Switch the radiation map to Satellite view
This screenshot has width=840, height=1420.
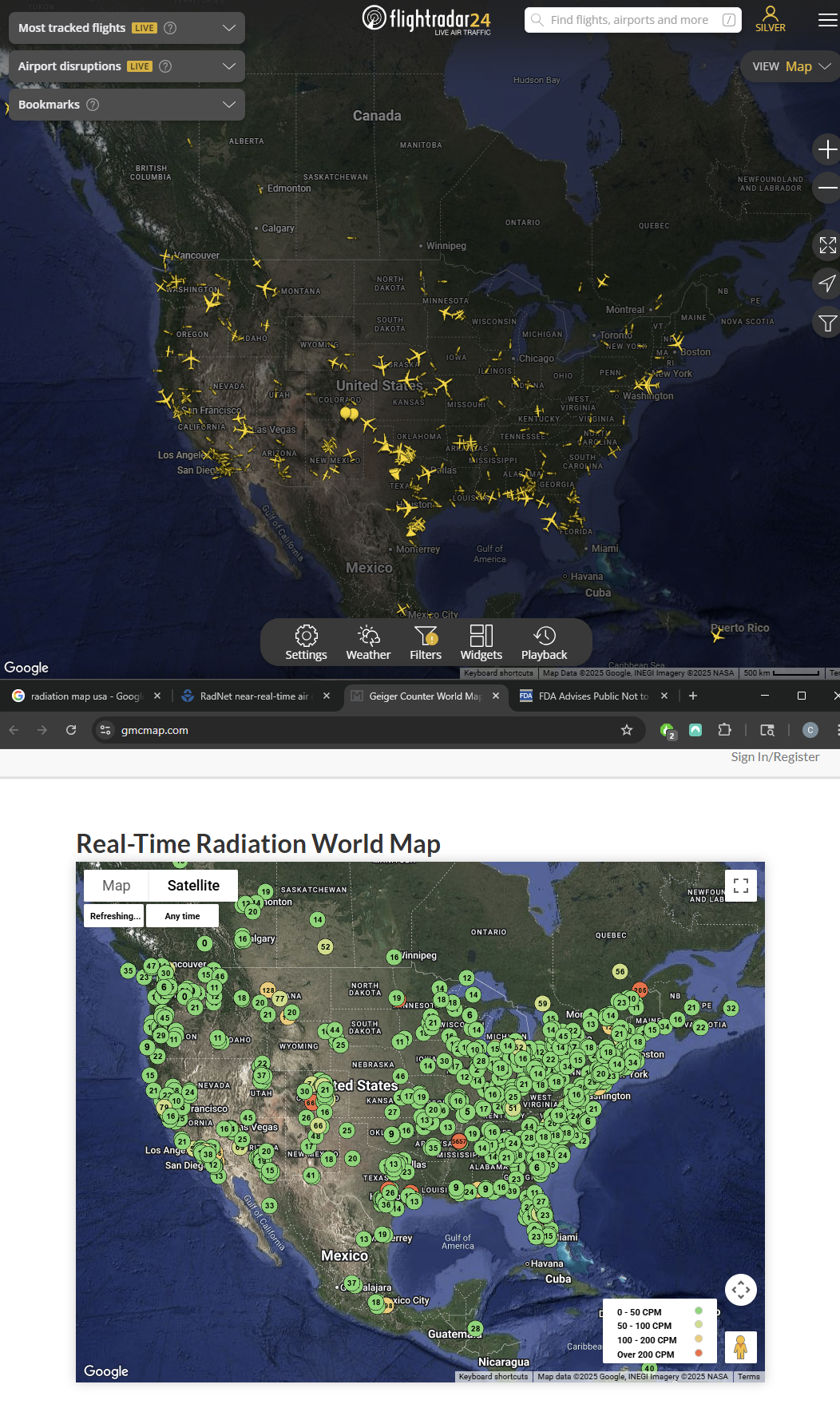[x=193, y=885]
